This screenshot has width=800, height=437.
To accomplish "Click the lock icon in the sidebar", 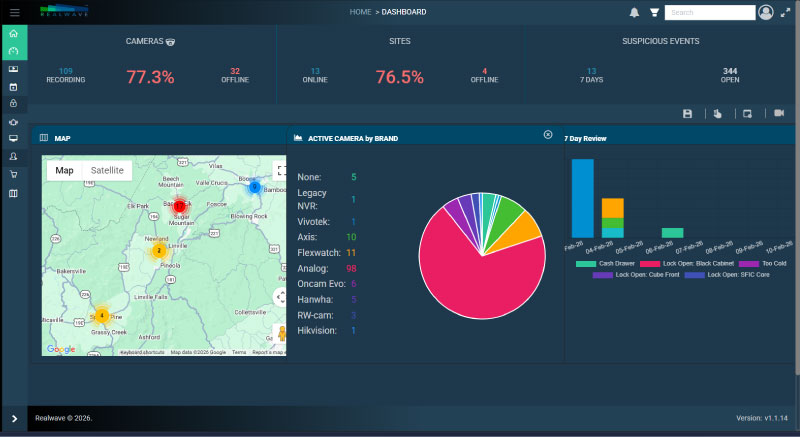I will [x=14, y=103].
